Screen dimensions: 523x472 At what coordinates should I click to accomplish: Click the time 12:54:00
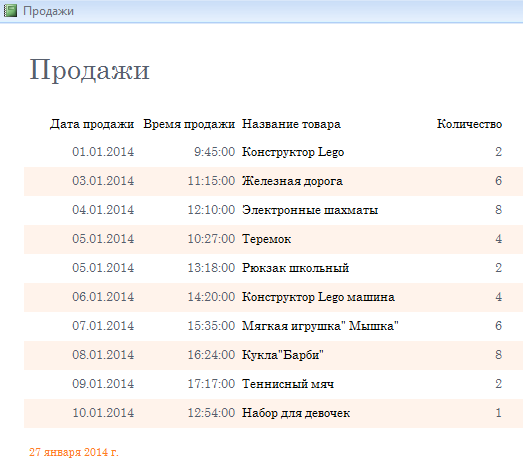[211, 413]
